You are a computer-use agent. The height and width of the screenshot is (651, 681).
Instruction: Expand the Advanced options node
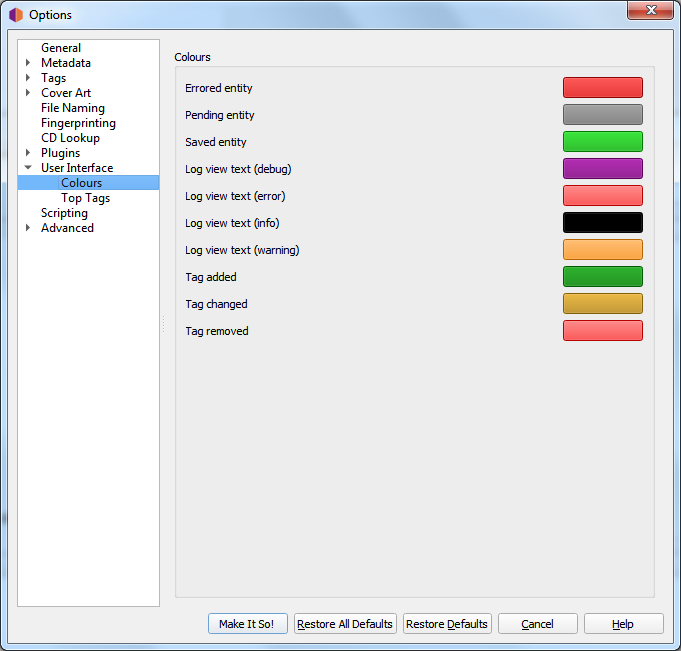[28, 228]
